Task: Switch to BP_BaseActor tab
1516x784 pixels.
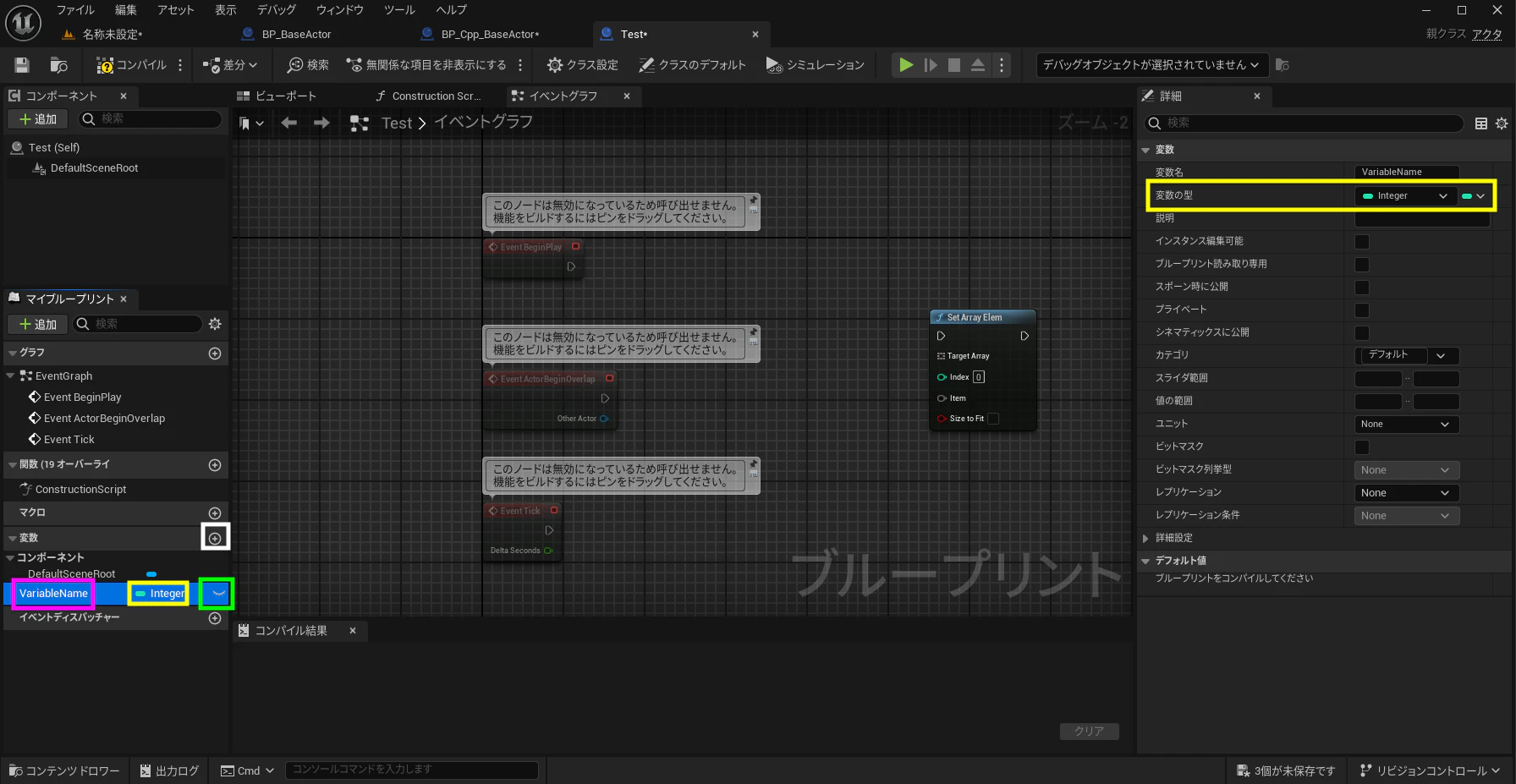Action: tap(296, 35)
